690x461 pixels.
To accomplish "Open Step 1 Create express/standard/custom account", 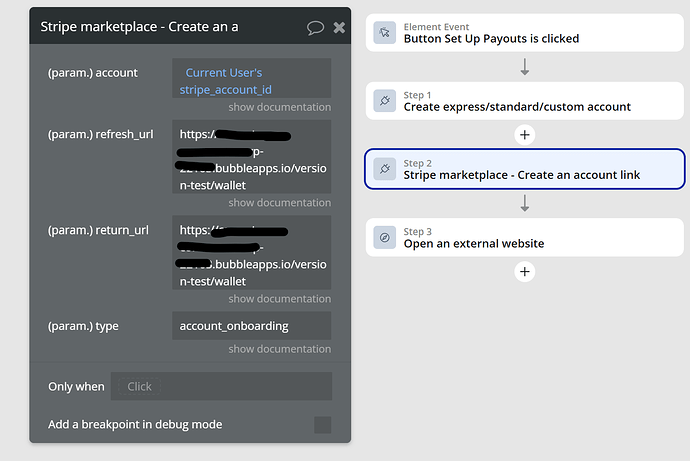I will pyautogui.click(x=525, y=101).
